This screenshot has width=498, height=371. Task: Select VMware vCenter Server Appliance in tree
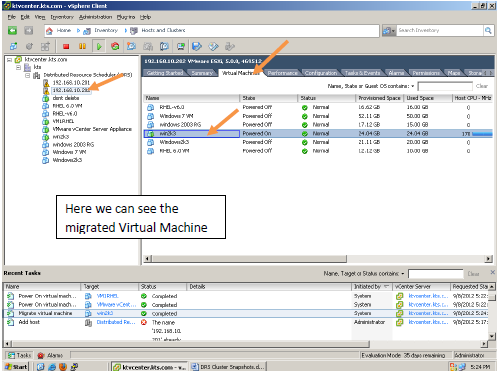click(x=92, y=129)
